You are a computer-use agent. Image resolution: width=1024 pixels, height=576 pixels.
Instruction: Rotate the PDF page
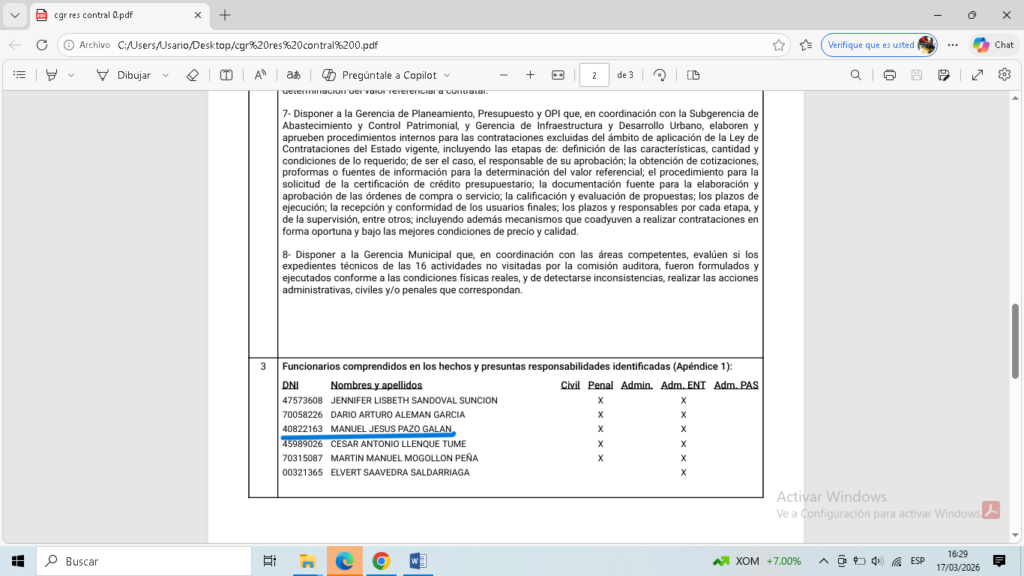pyautogui.click(x=660, y=75)
